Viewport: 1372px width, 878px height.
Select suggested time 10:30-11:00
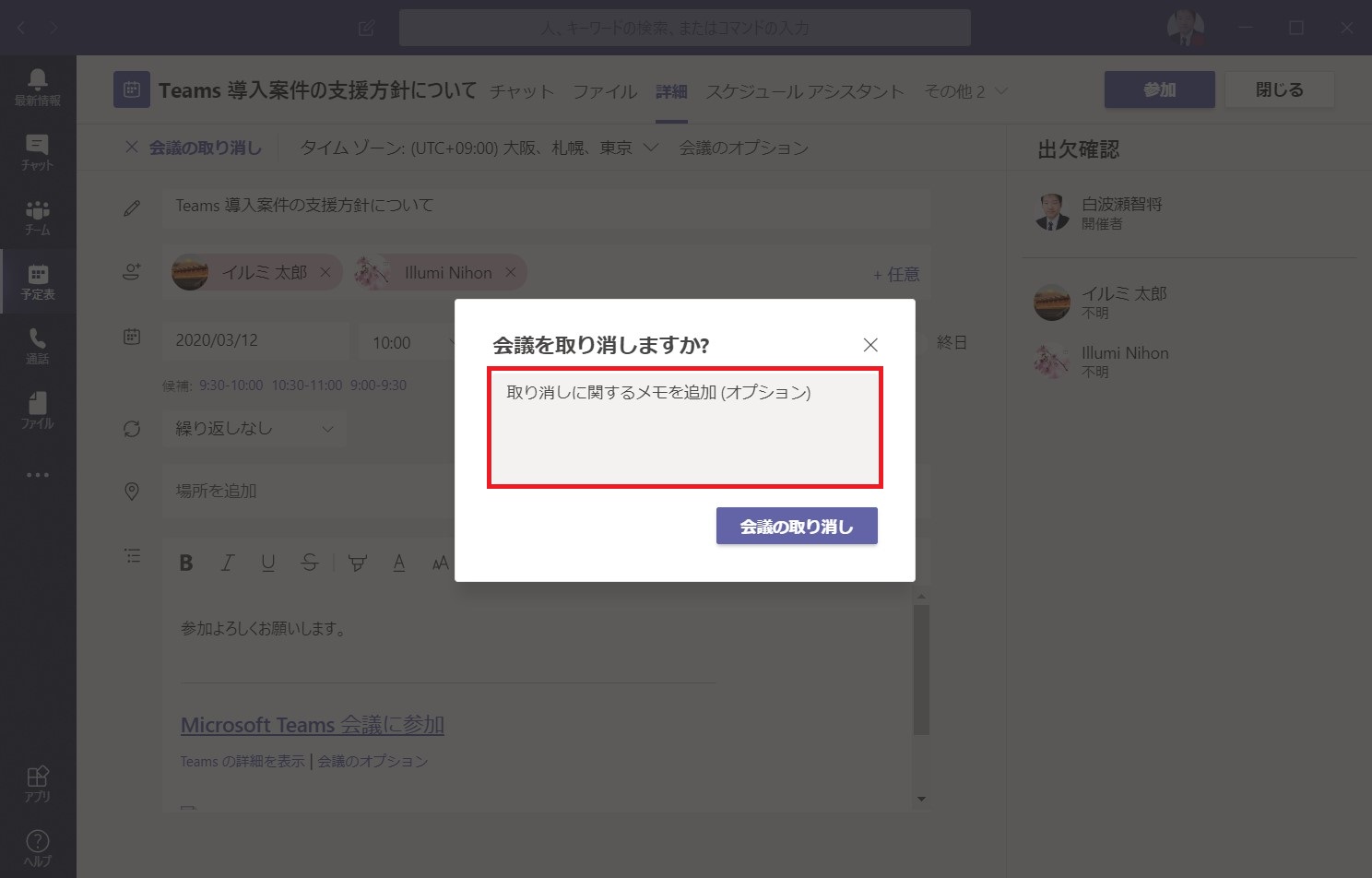click(307, 386)
